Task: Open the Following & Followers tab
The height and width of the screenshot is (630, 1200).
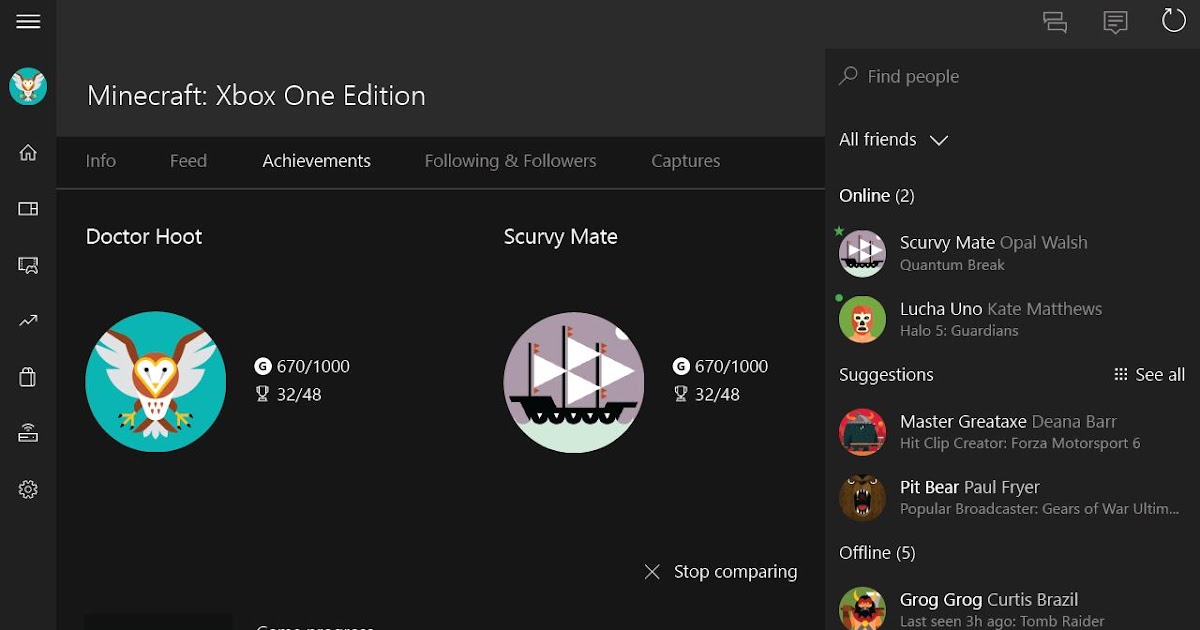Action: point(510,161)
